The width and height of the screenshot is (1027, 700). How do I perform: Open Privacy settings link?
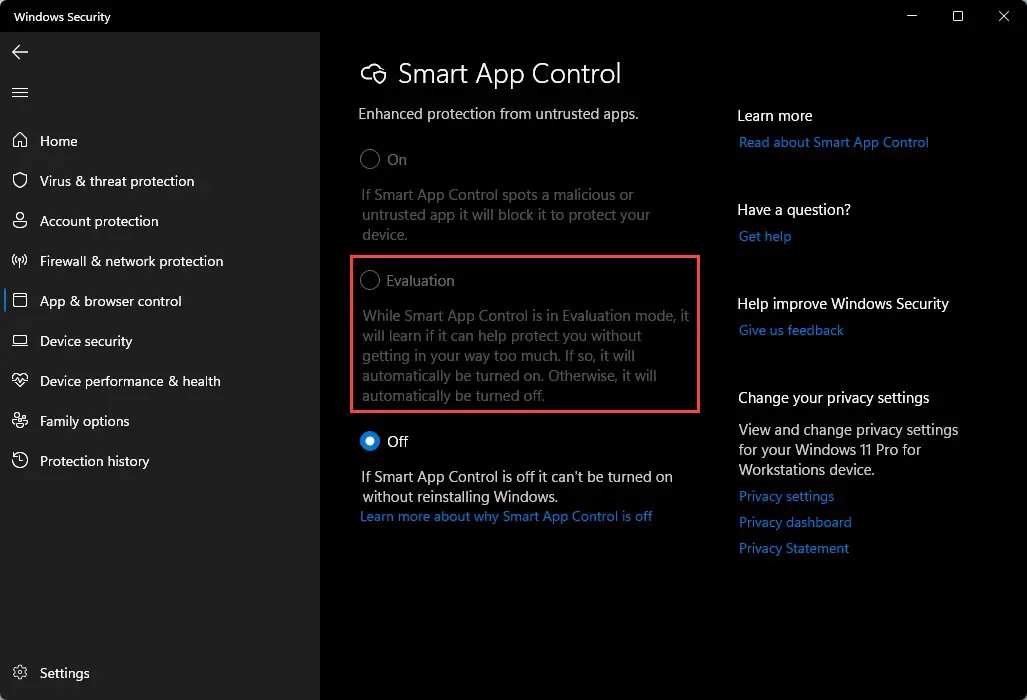[x=786, y=496]
